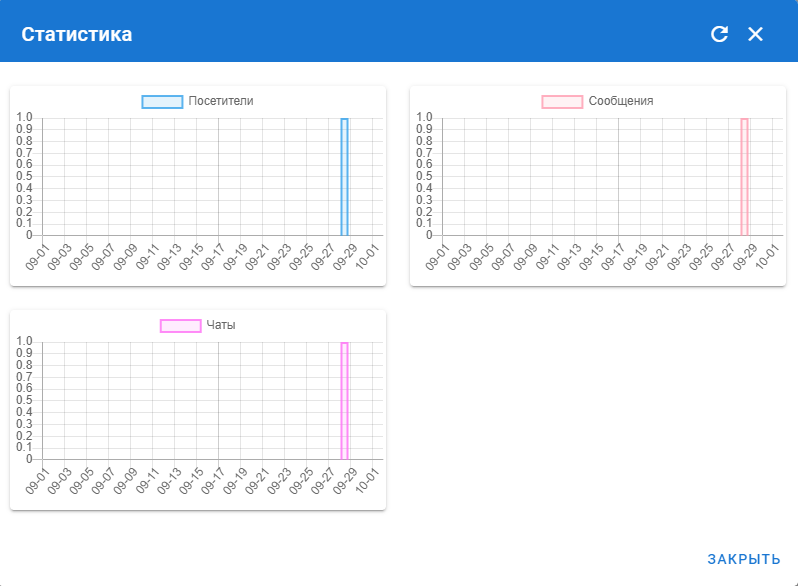Click the 10-01 date label in Сообщения chart
Viewport: 798px width, 586px height.
pos(768,258)
